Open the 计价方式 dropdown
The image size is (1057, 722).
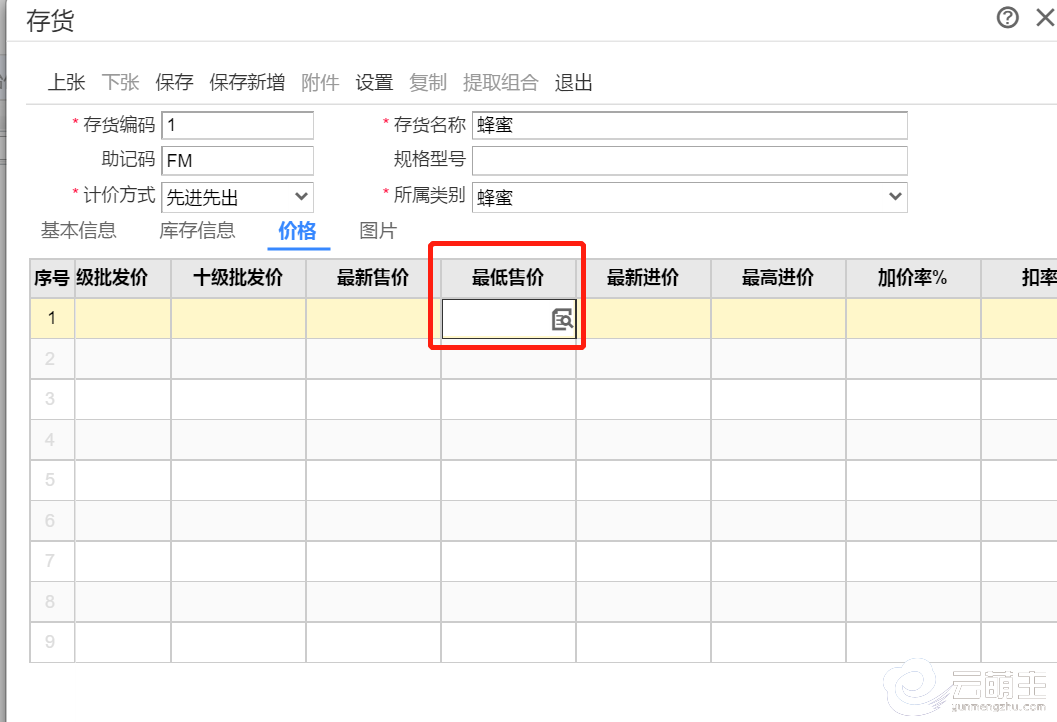point(237,197)
